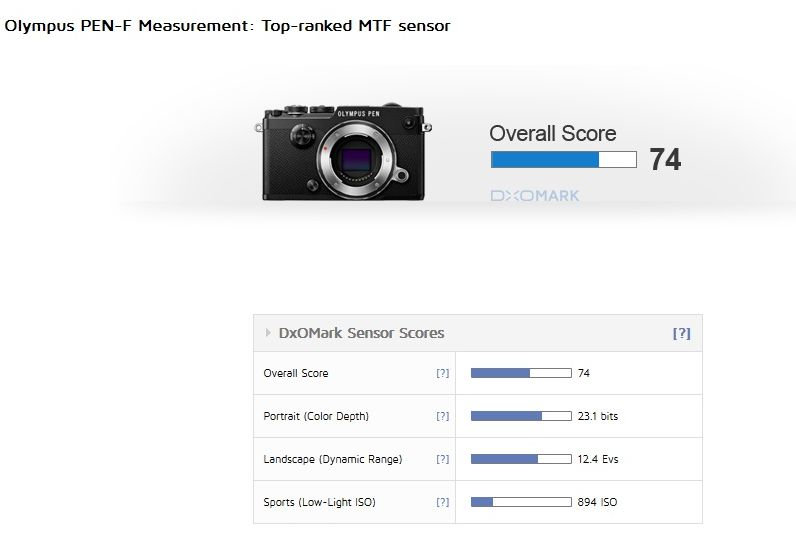Collapse the DxOMark Sensor Scores triangle
The image size is (796, 534).
pos(268,333)
